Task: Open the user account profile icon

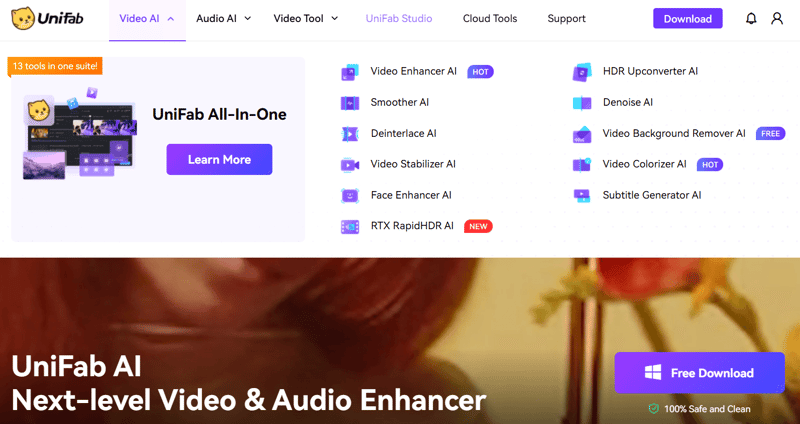Action: [x=777, y=19]
